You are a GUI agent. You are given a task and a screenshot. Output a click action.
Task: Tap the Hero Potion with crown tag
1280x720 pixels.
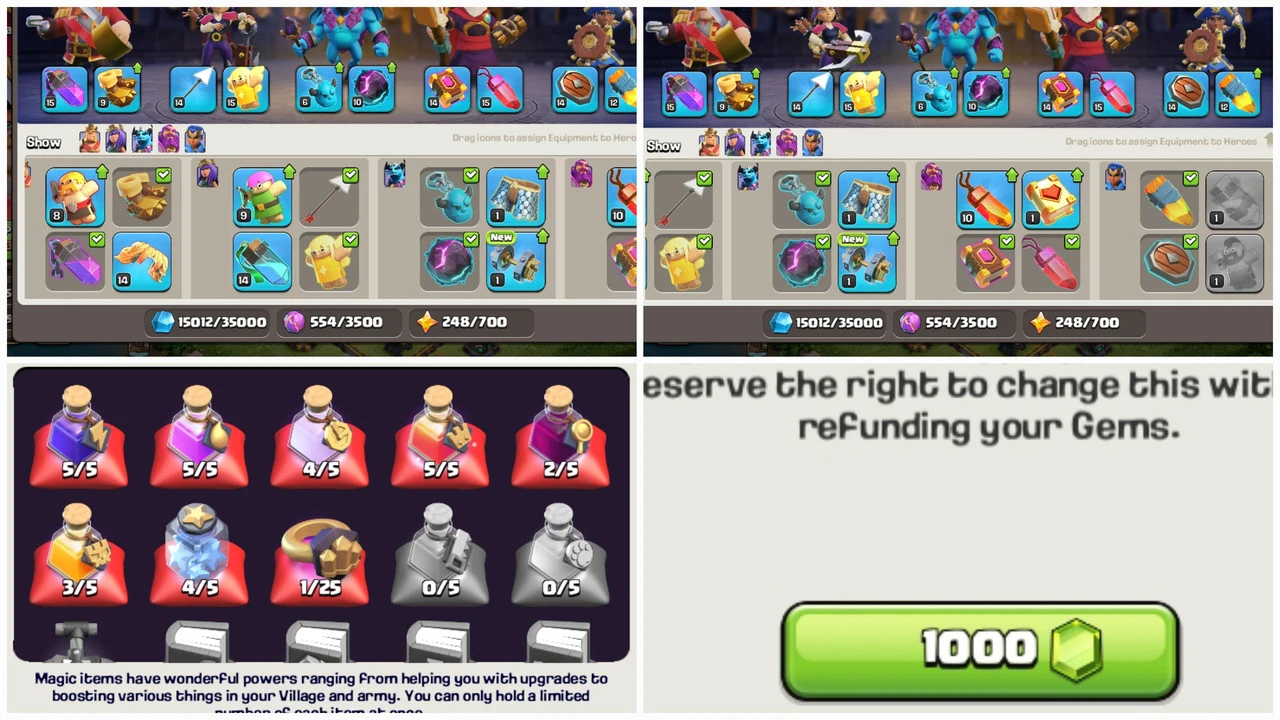coord(441,437)
